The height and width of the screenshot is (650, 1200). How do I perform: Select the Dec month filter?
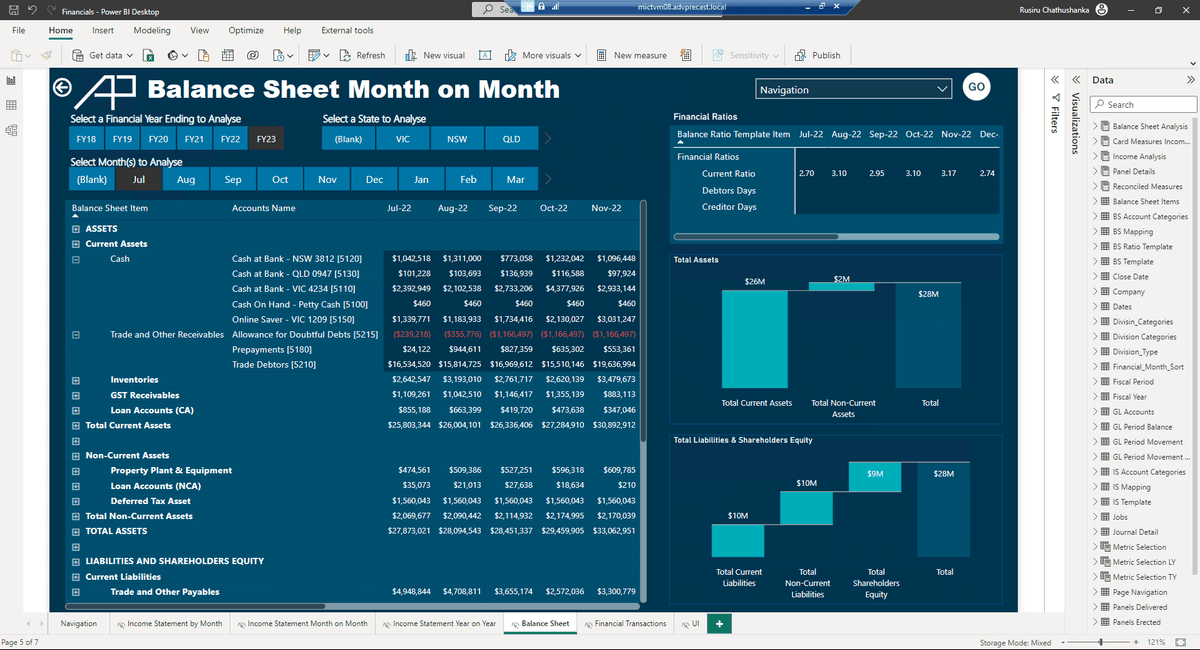coord(373,178)
